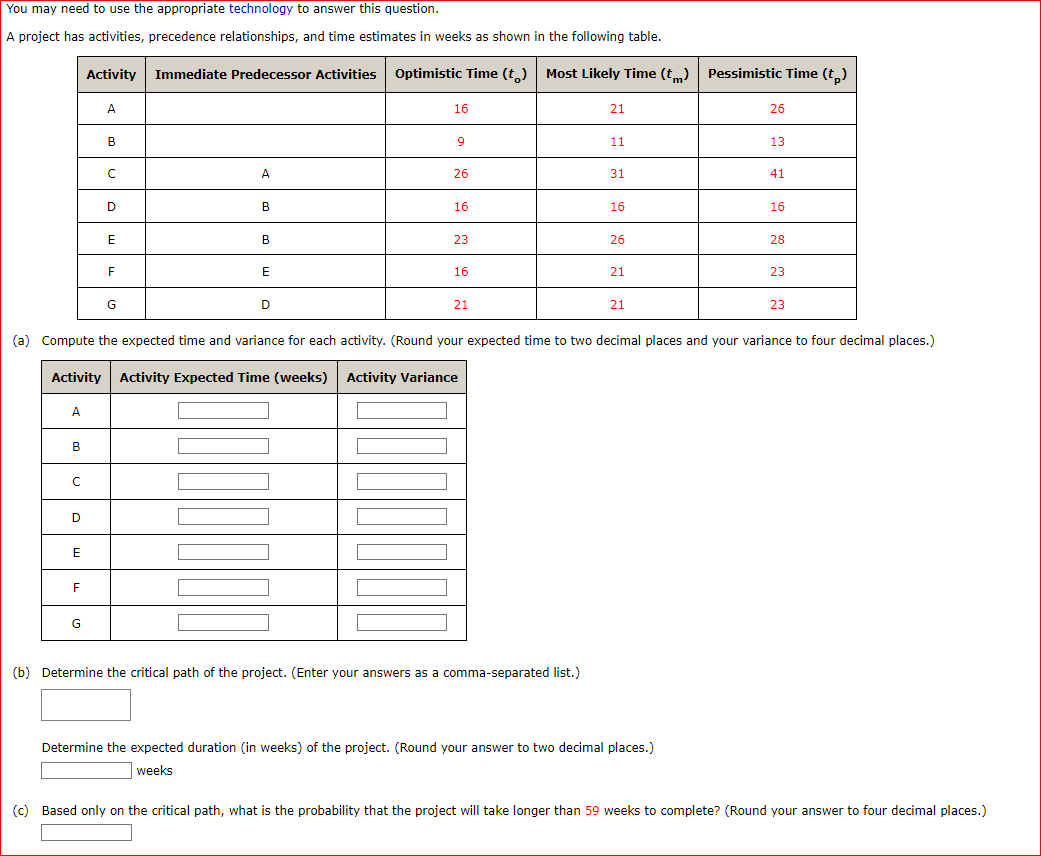Click the expected duration weeks answer box

point(85,770)
